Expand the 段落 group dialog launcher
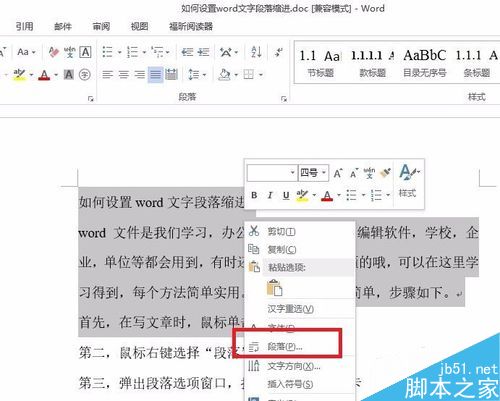The width and height of the screenshot is (500, 401). (284, 99)
